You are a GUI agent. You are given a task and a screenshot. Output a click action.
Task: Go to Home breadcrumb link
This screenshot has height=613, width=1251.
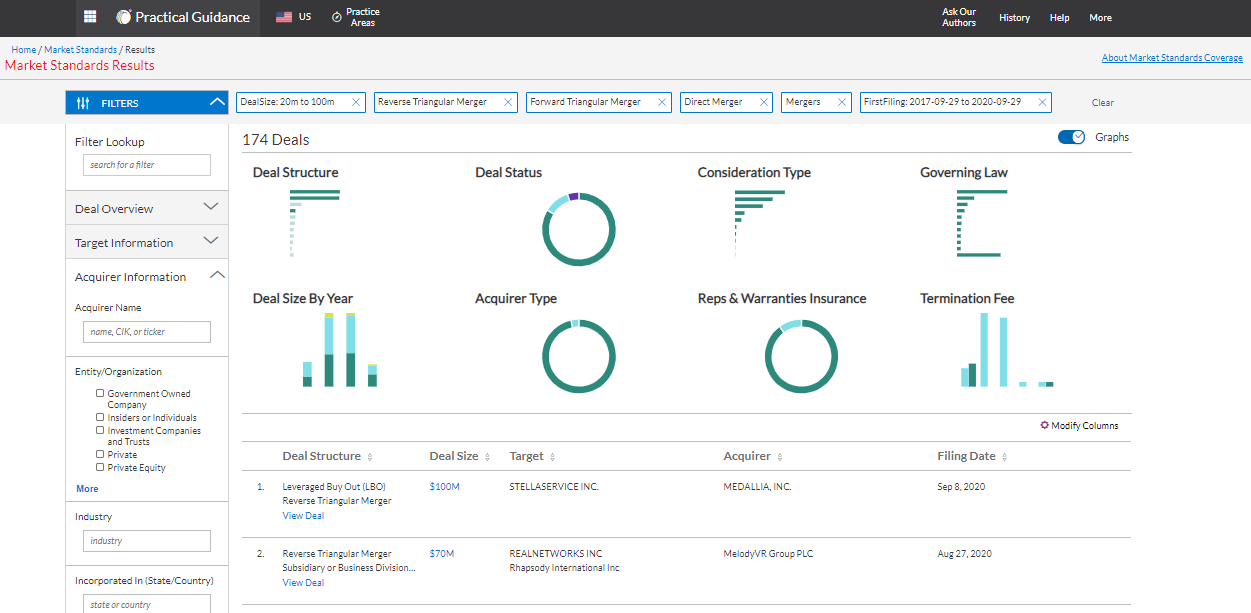point(23,49)
